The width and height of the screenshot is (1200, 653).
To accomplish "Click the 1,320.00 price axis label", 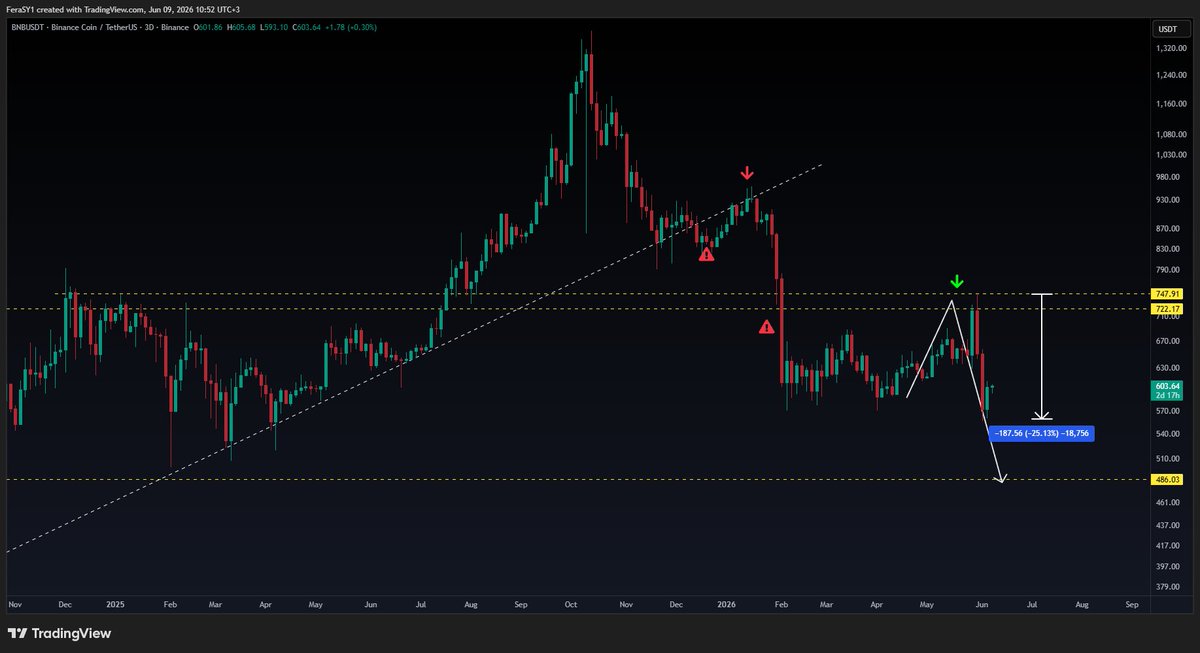I will click(x=1170, y=47).
